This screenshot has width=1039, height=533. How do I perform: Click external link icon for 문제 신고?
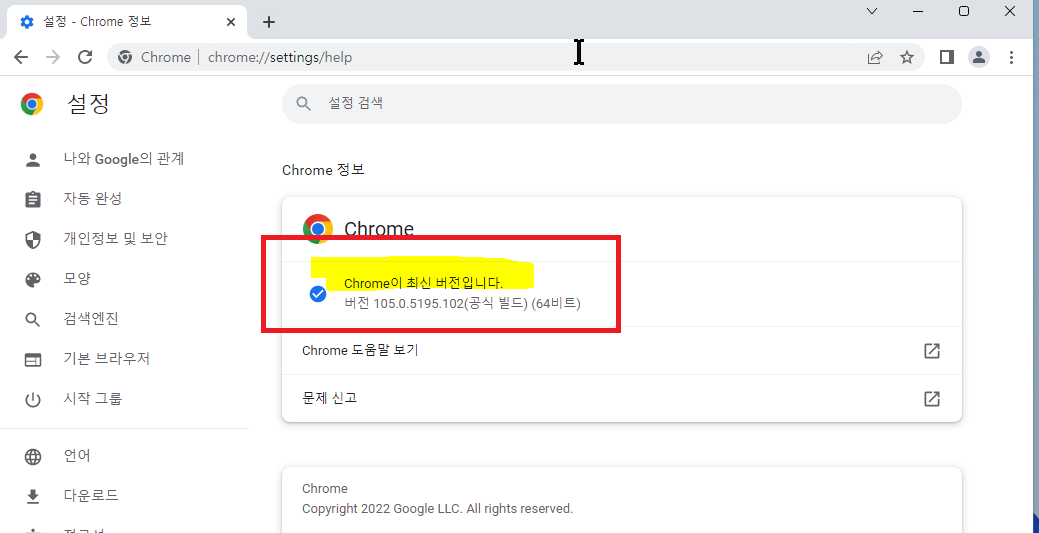pyautogui.click(x=932, y=398)
